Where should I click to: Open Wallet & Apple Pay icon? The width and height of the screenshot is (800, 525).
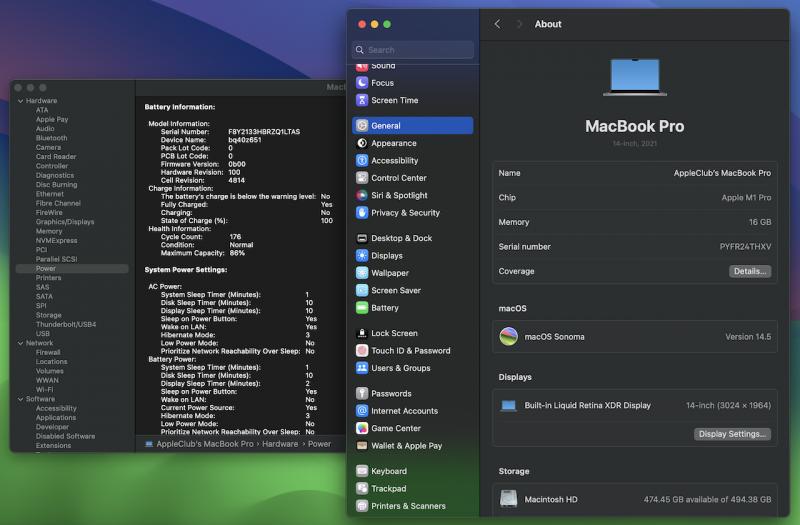(362, 446)
